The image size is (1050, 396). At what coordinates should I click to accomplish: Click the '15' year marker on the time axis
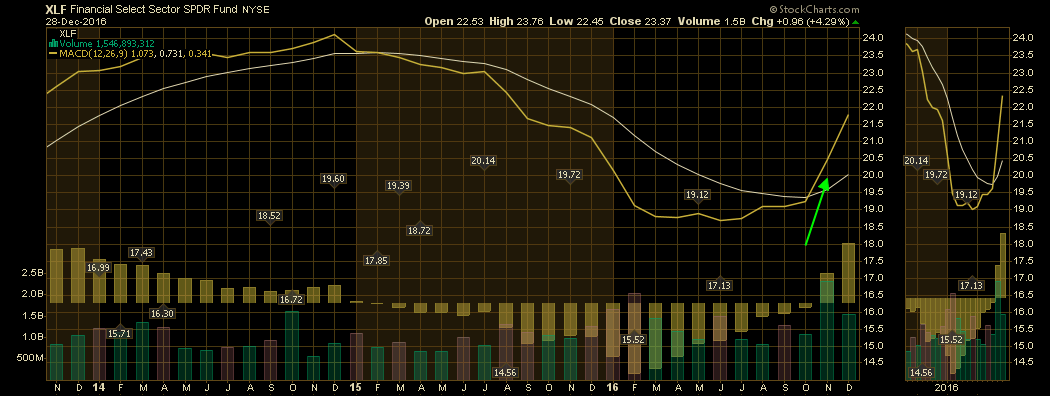point(356,388)
